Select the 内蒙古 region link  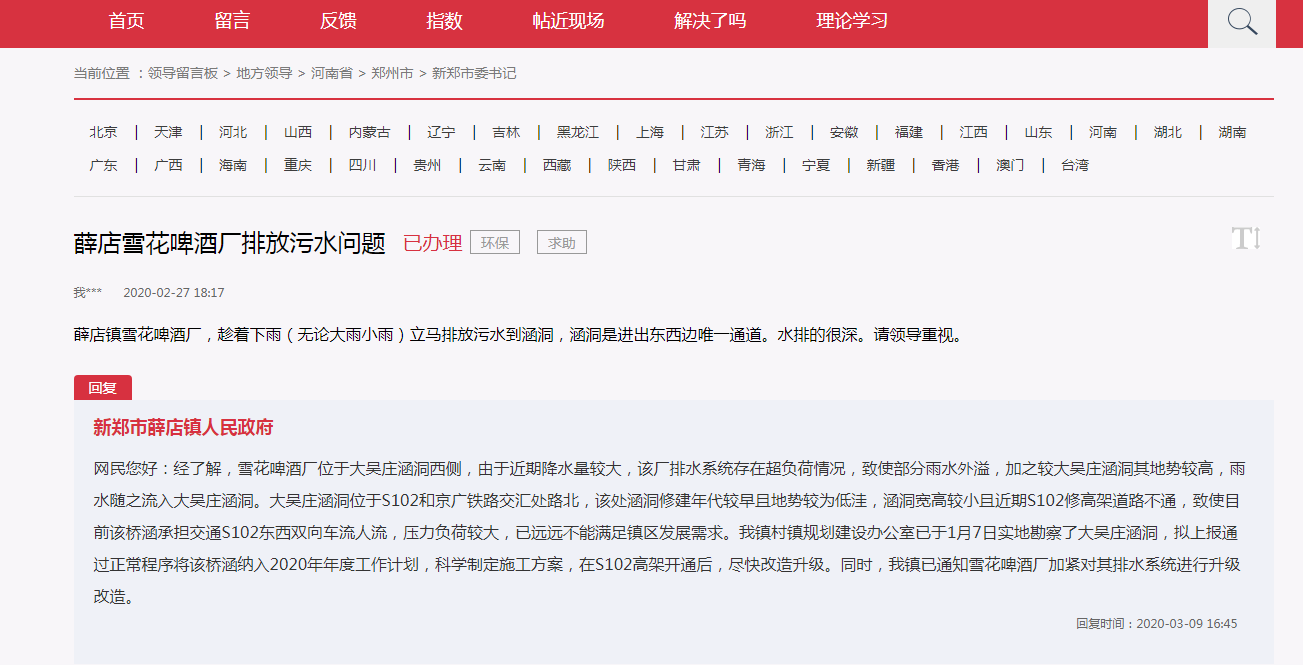pyautogui.click(x=370, y=132)
